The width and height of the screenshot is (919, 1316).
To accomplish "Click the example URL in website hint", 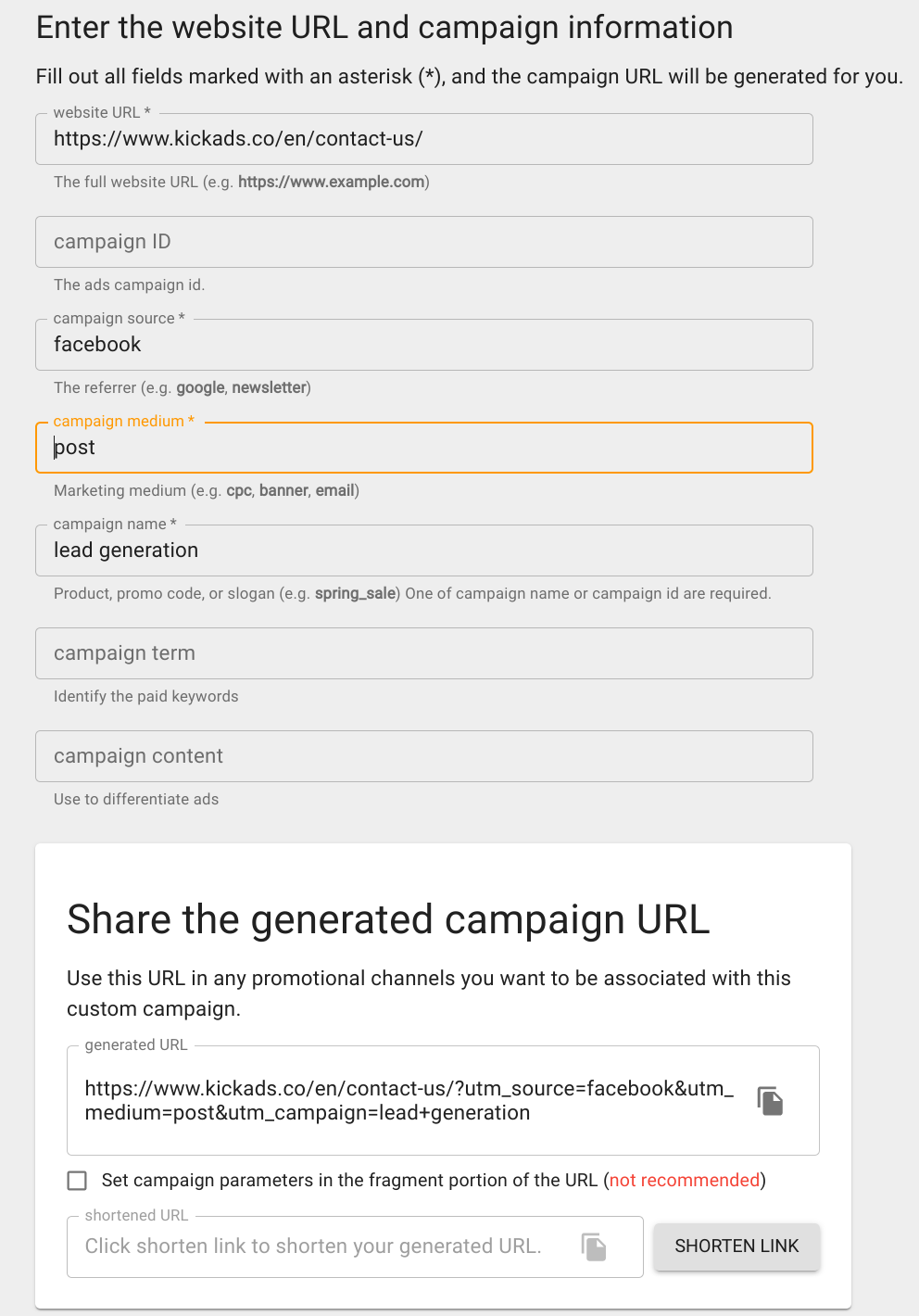I will pyautogui.click(x=331, y=183).
